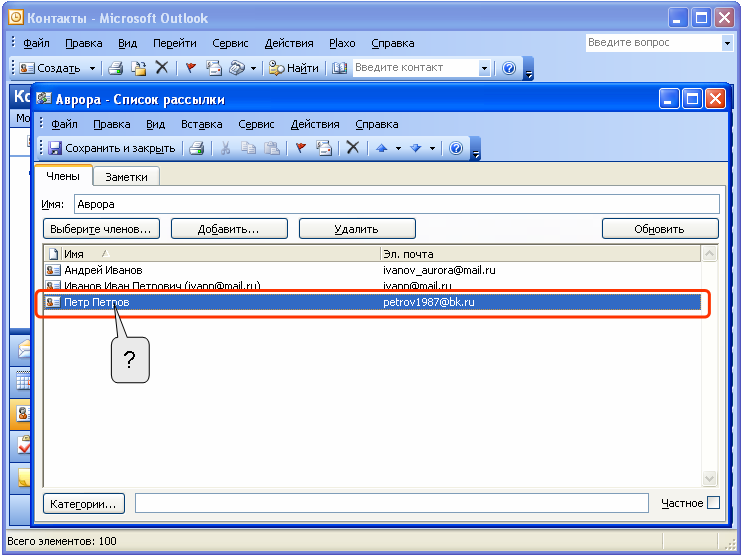Open the dial dropdown arrow in main toolbar

coord(253,68)
